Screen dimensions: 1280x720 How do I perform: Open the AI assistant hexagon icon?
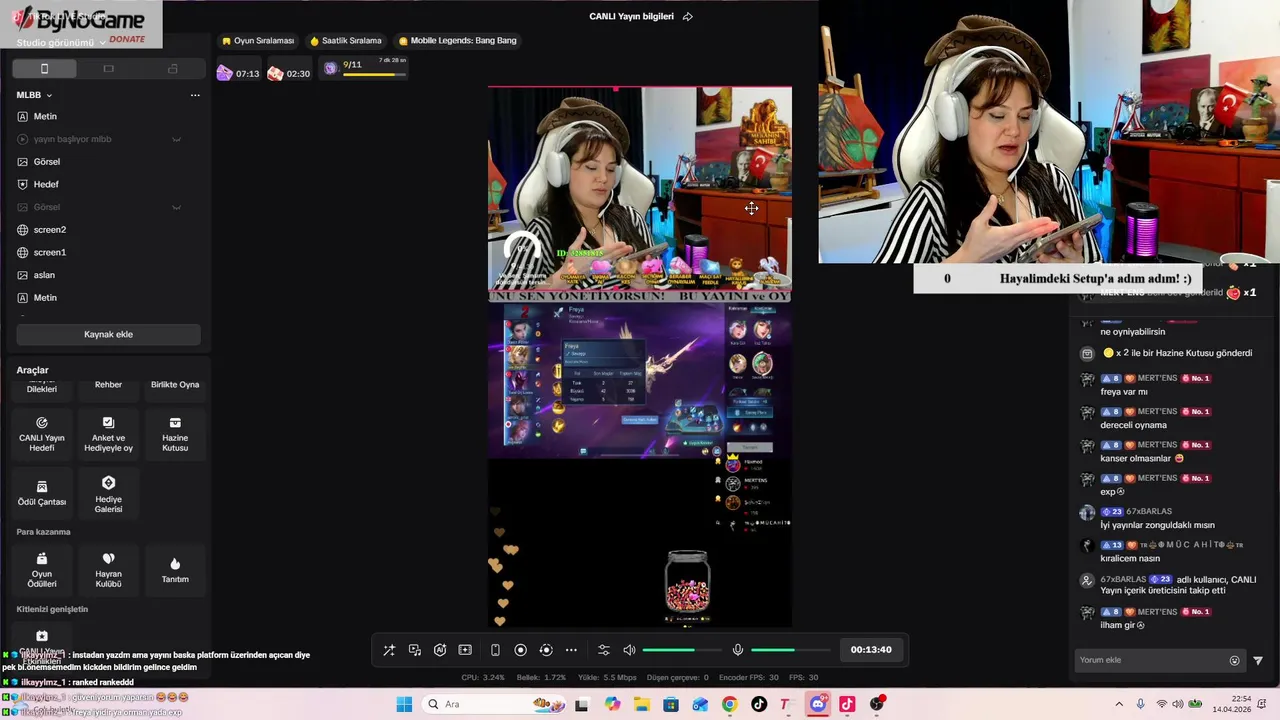440,650
